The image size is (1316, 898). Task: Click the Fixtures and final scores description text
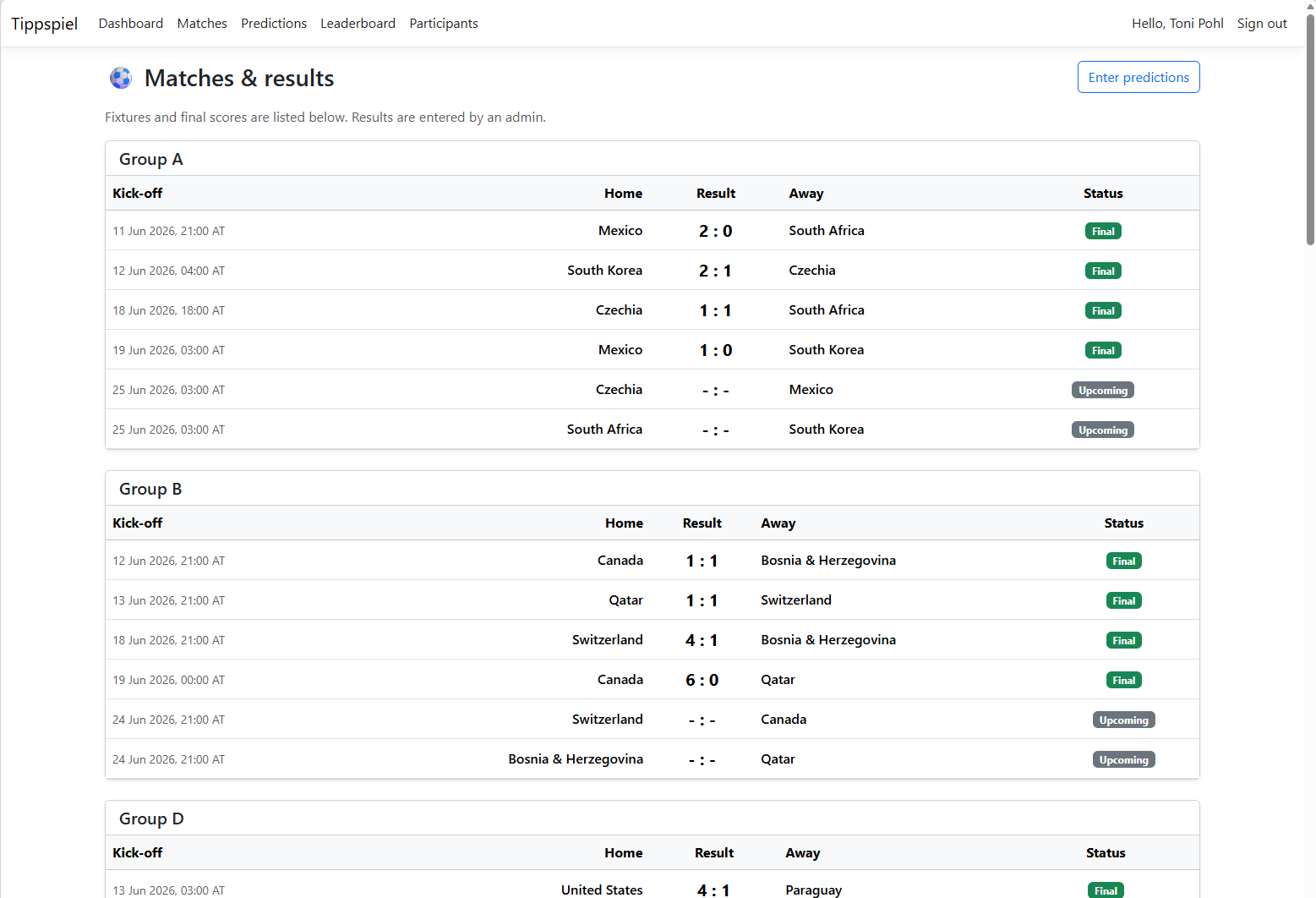click(x=325, y=118)
